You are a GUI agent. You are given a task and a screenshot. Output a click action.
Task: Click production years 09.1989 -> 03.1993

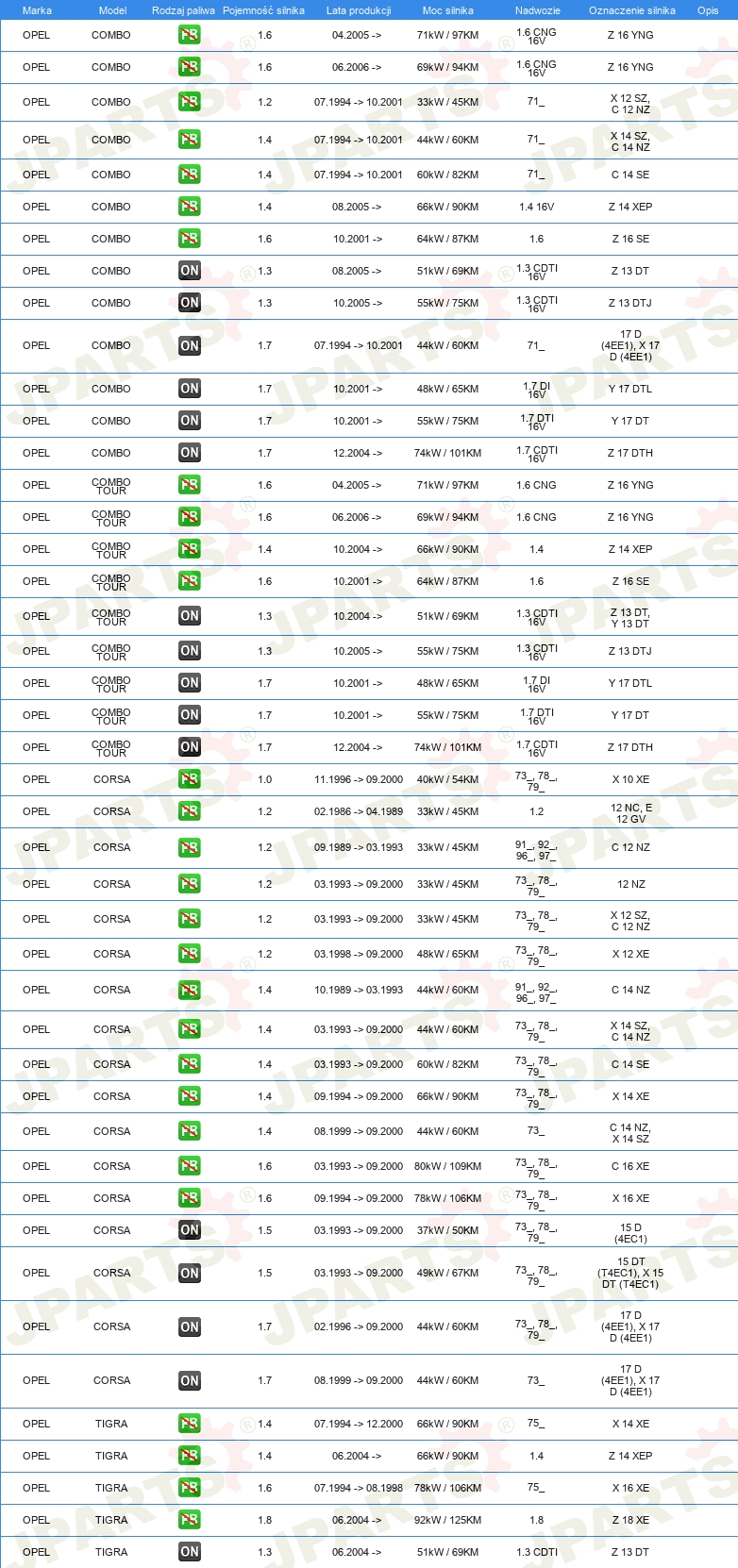(359, 847)
